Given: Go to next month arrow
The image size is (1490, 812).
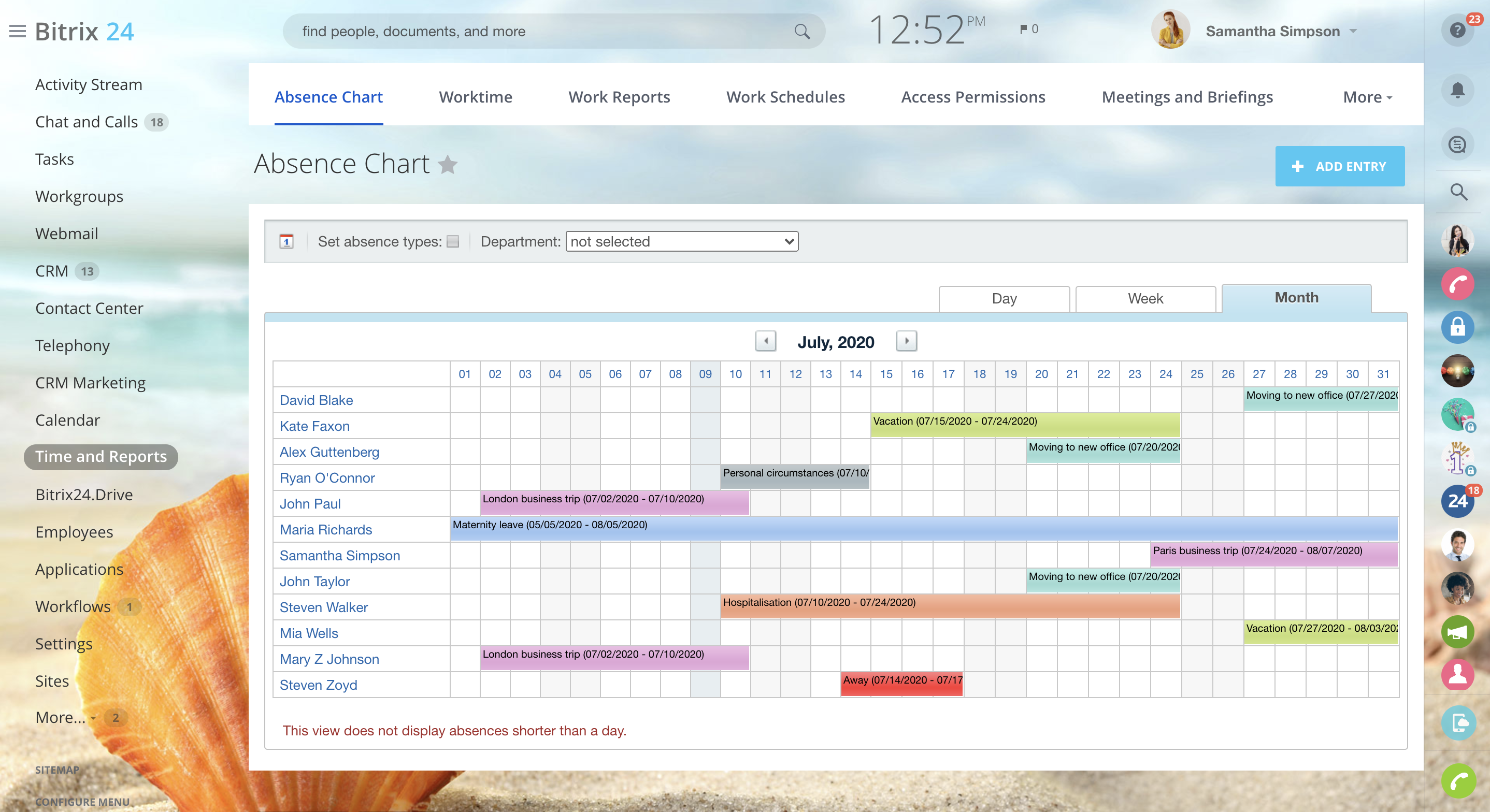Looking at the screenshot, I should pyautogui.click(x=906, y=341).
